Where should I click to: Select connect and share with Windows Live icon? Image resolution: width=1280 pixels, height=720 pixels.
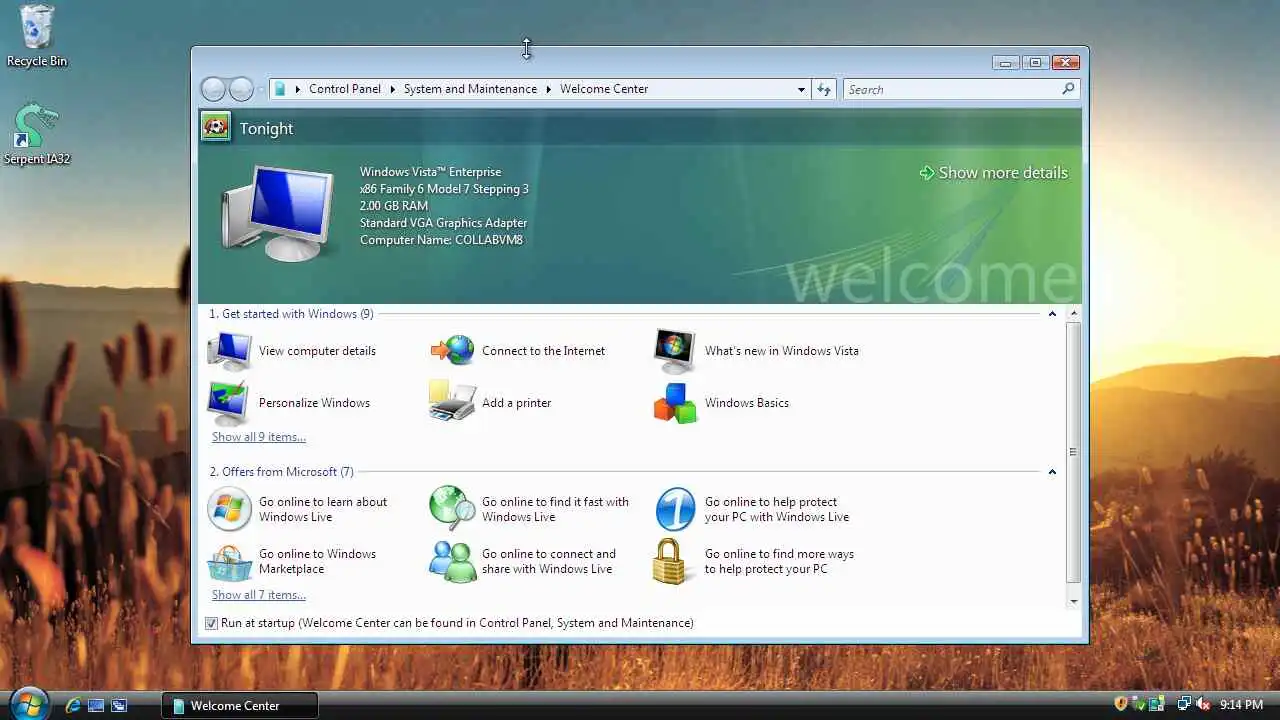[x=453, y=562]
